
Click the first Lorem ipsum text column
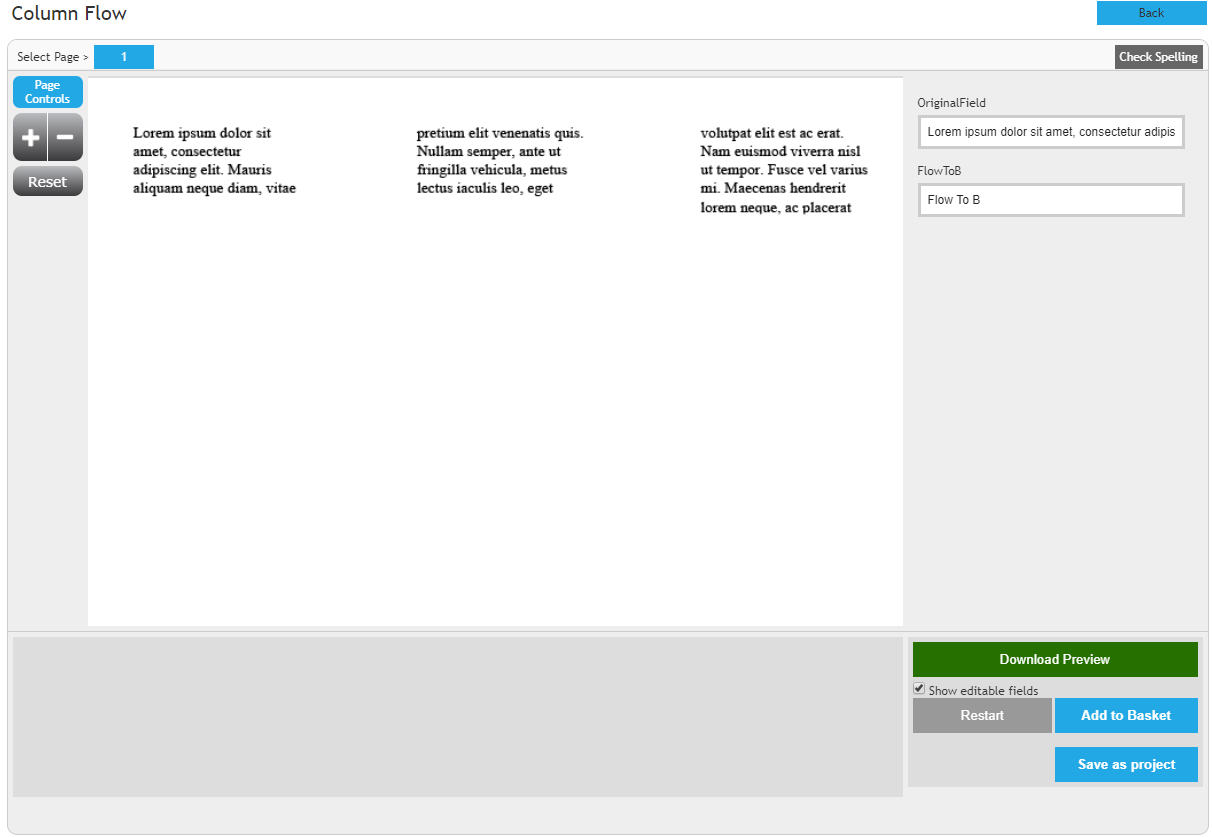pyautogui.click(x=214, y=161)
